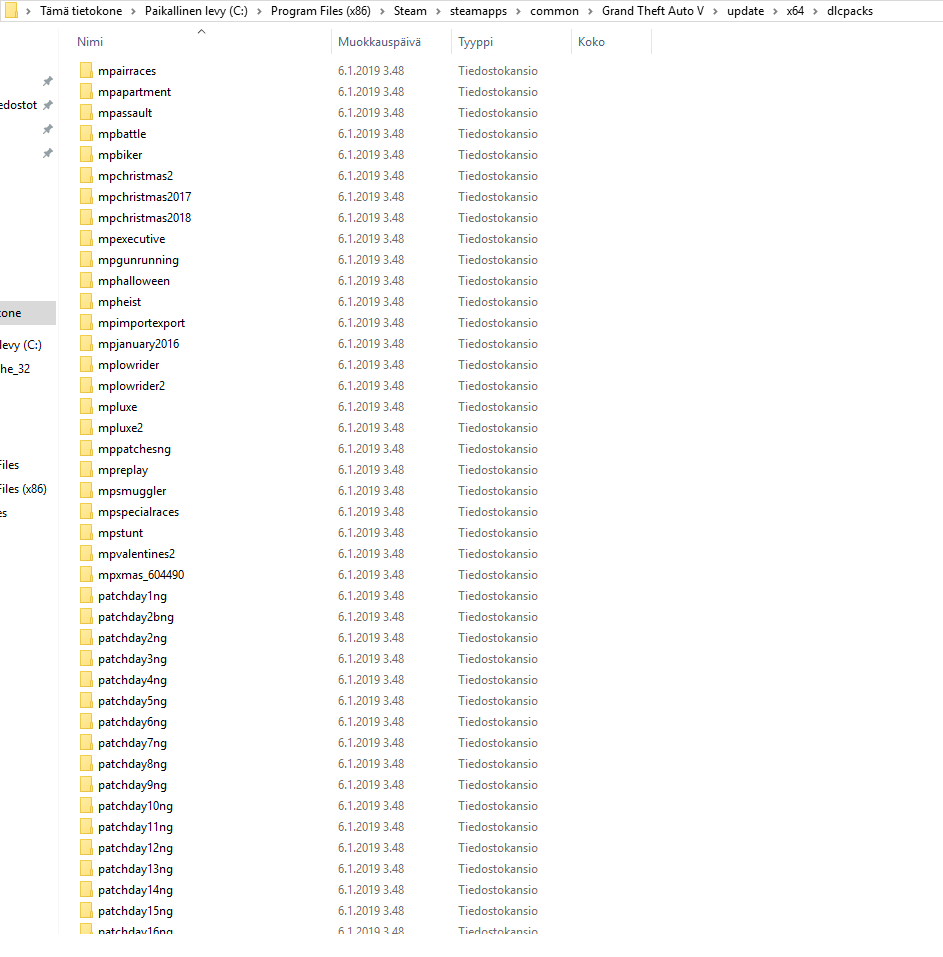Sort by Nimi column header

click(90, 42)
